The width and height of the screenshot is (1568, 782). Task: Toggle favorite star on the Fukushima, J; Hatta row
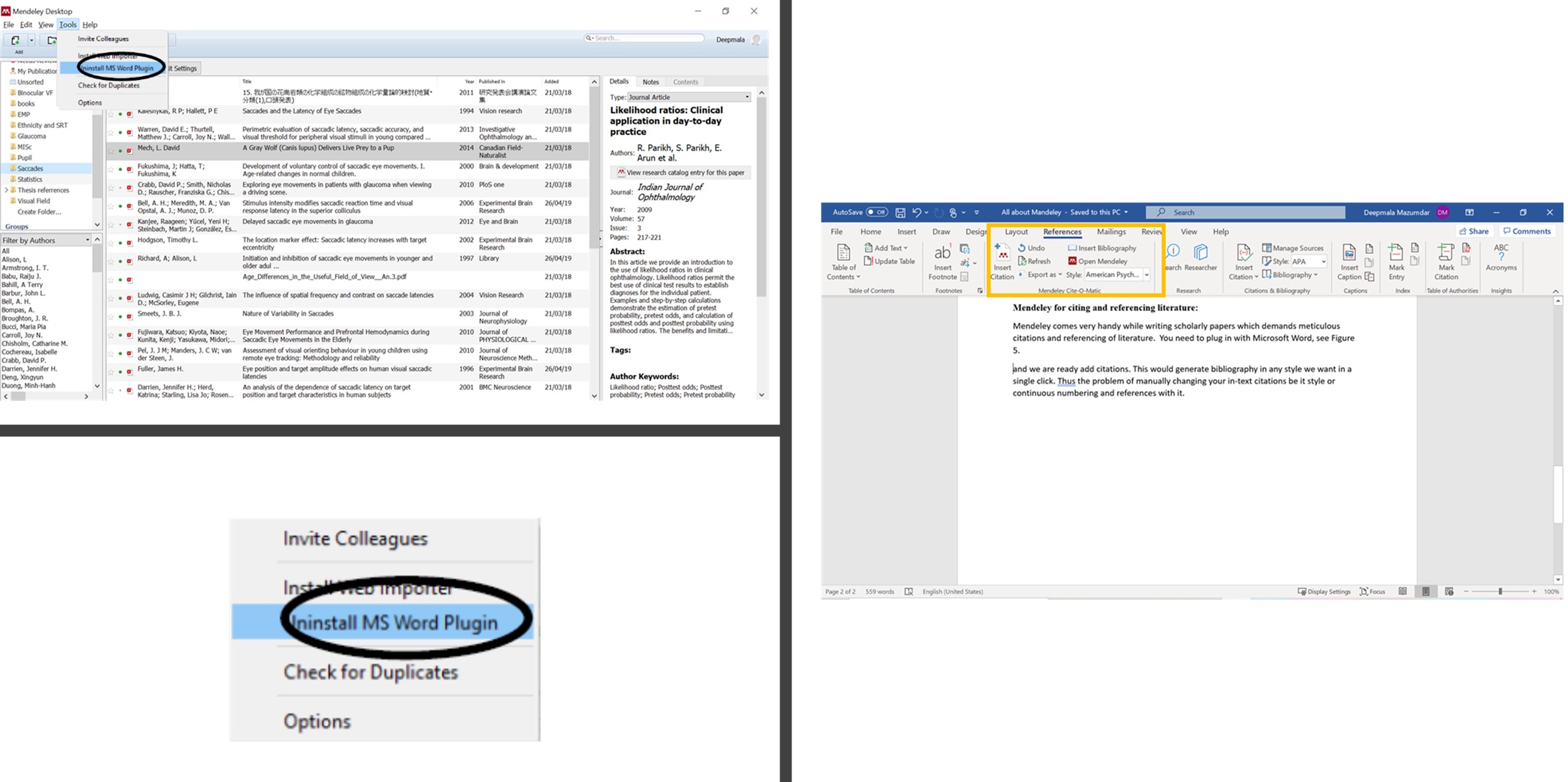coord(111,169)
